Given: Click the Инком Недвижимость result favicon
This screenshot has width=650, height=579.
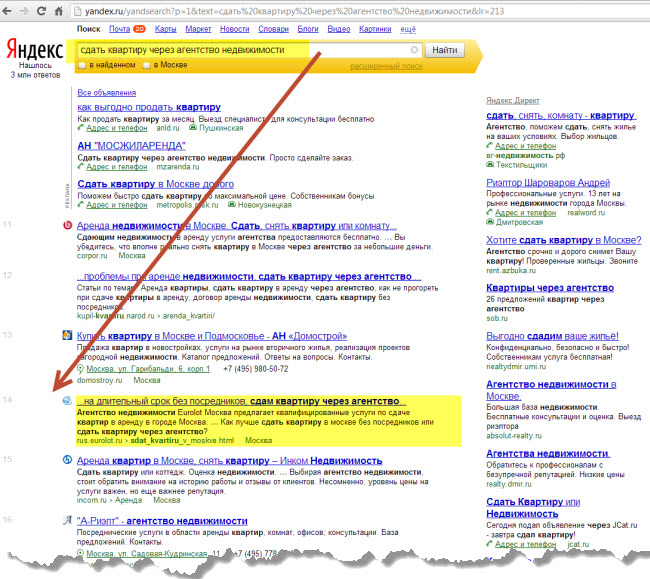Looking at the screenshot, I should point(67,460).
